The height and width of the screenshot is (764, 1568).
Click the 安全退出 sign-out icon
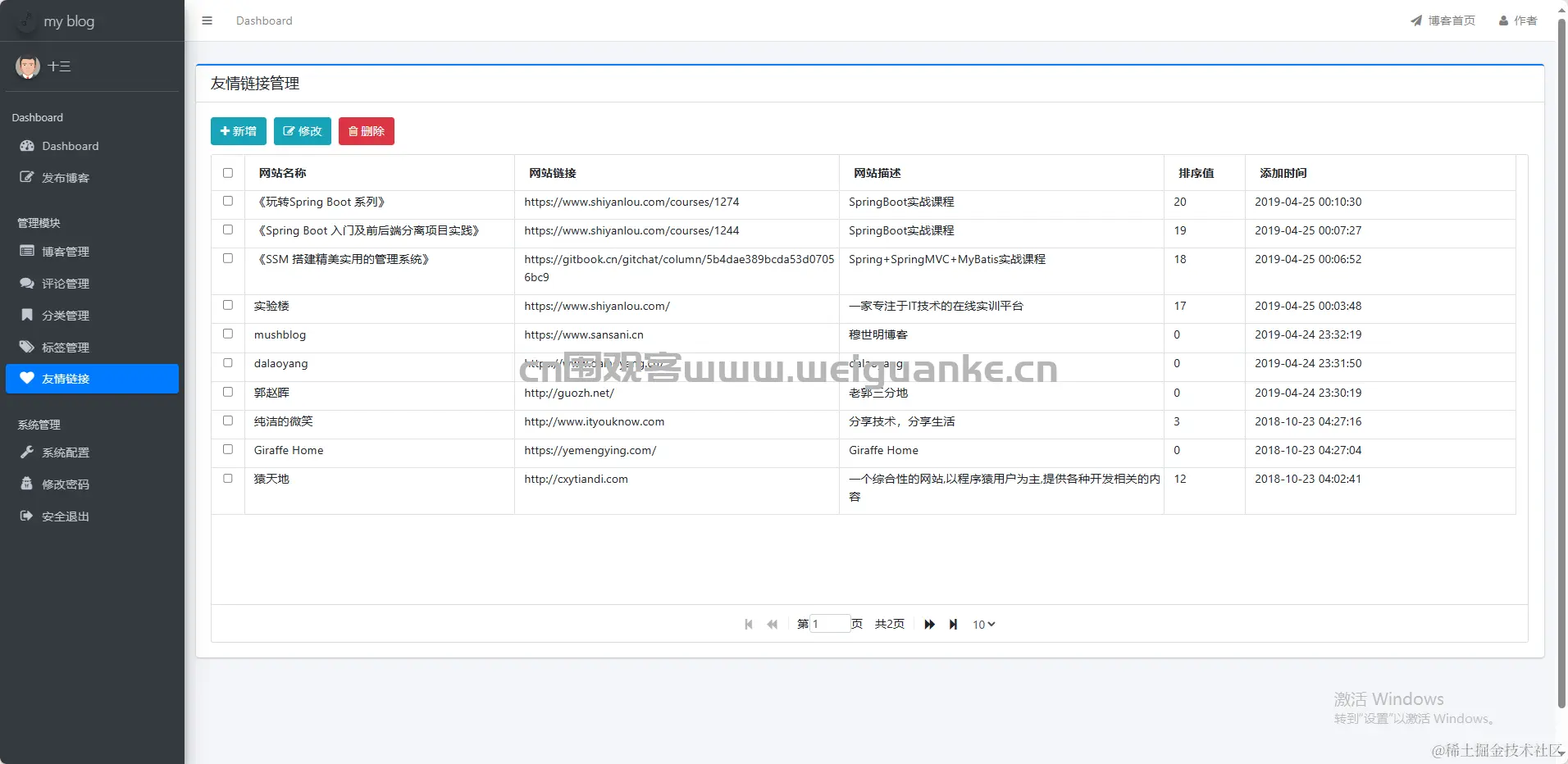tap(27, 516)
